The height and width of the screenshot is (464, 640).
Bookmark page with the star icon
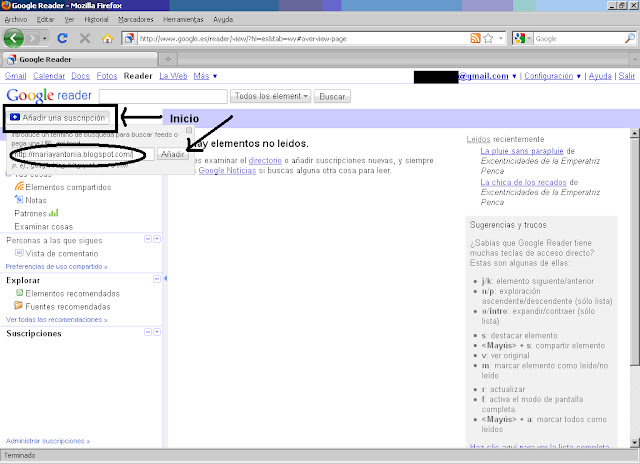point(488,38)
